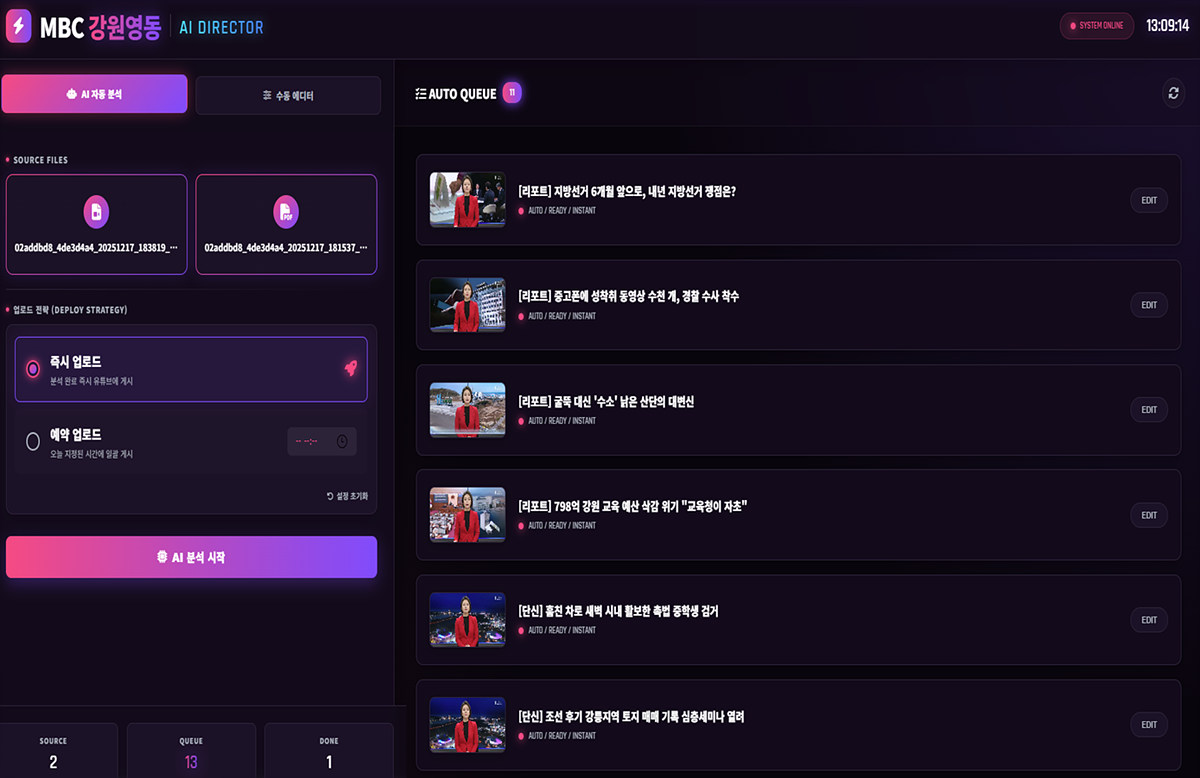Refresh the auto queue list
The width and height of the screenshot is (1200, 778).
pyautogui.click(x=1174, y=93)
